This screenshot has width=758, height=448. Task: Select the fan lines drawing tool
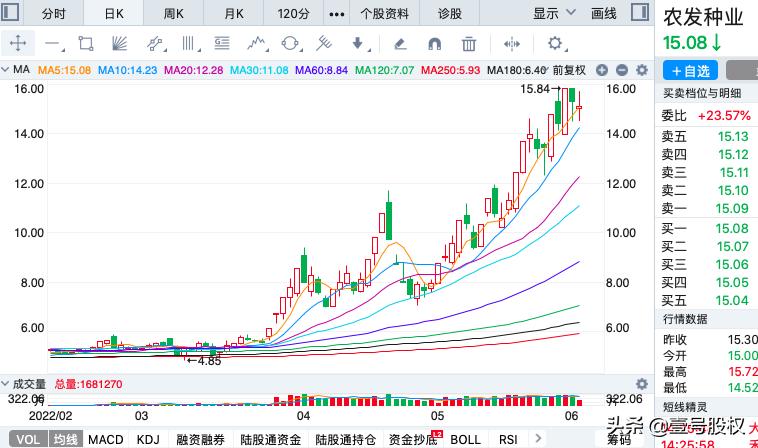tap(119, 43)
